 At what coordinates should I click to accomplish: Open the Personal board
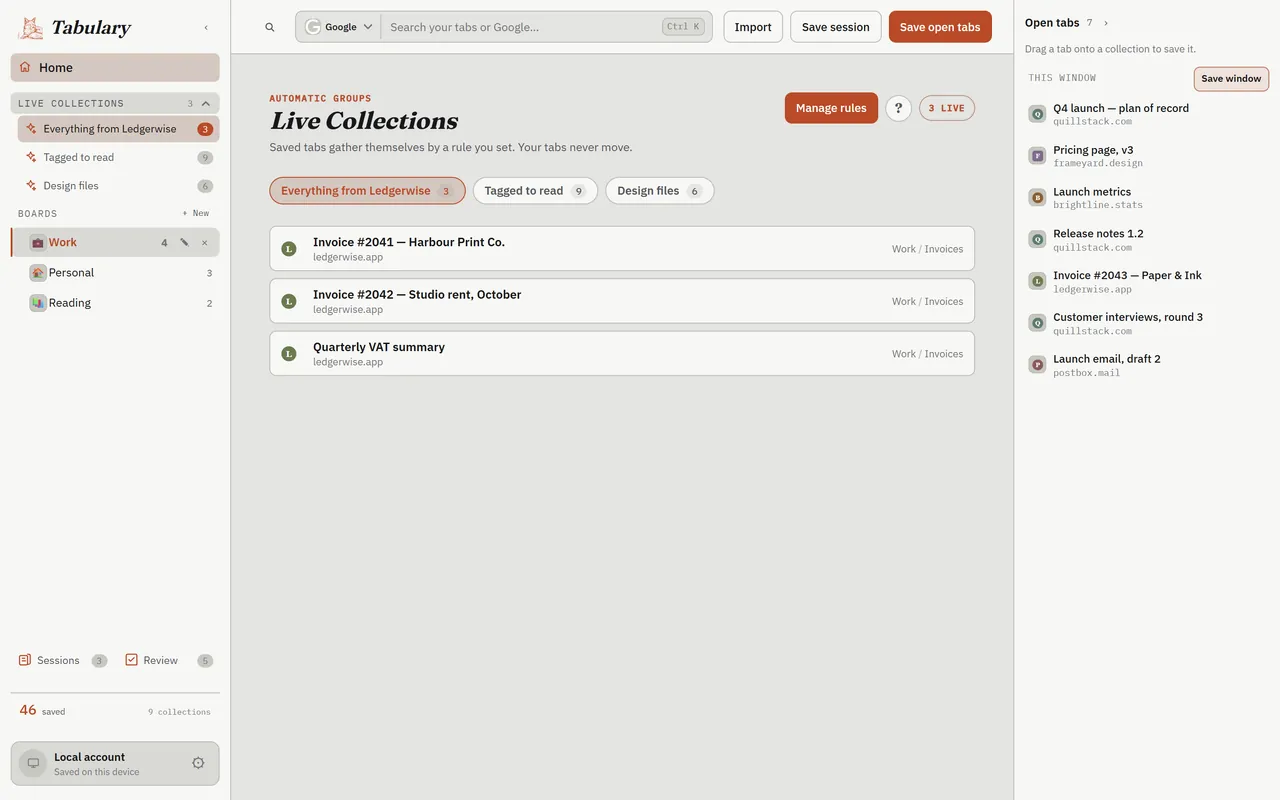coord(115,273)
